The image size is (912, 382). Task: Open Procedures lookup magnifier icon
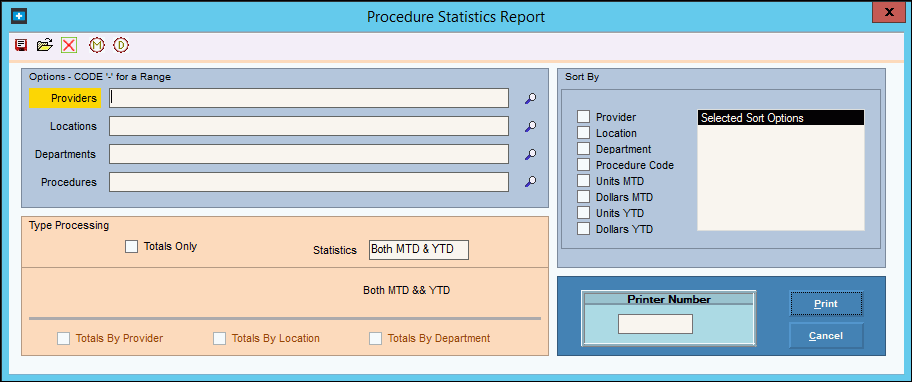[x=530, y=182]
